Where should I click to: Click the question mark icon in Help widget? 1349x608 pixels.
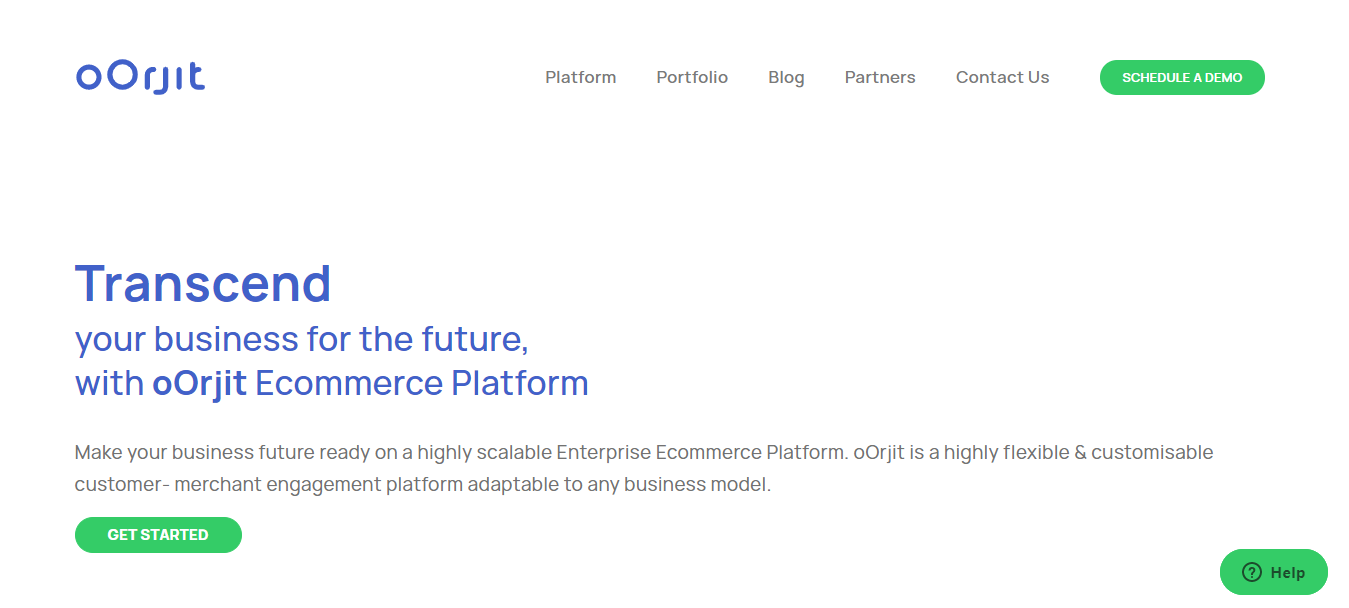tap(1251, 573)
